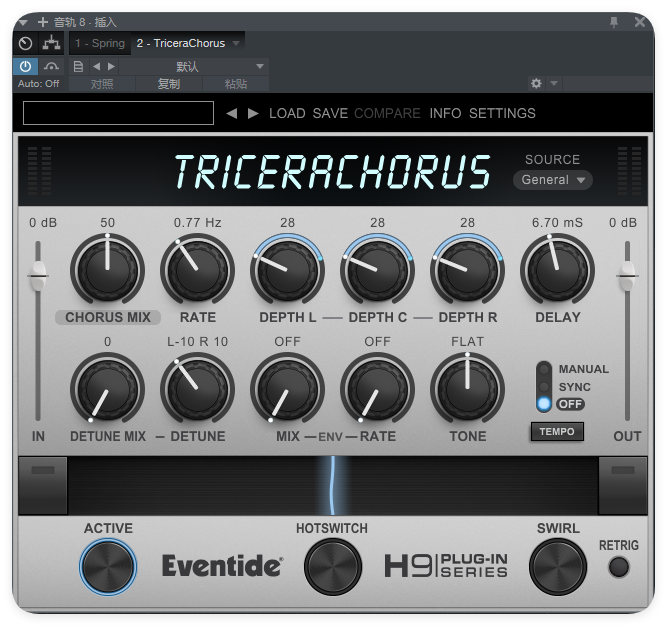Open the INFO menu

pyautogui.click(x=445, y=114)
